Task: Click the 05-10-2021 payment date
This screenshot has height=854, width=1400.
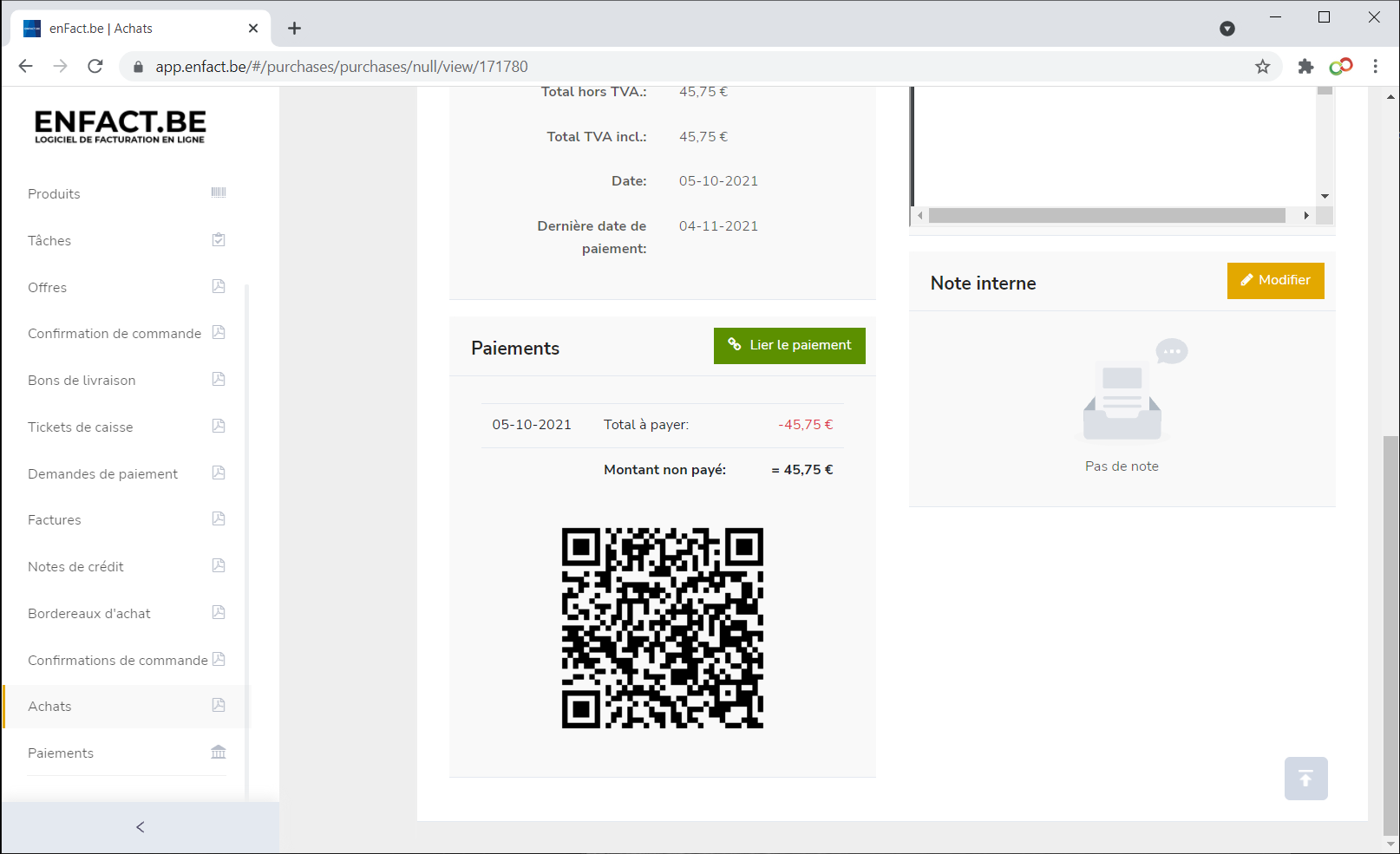Action: (532, 425)
